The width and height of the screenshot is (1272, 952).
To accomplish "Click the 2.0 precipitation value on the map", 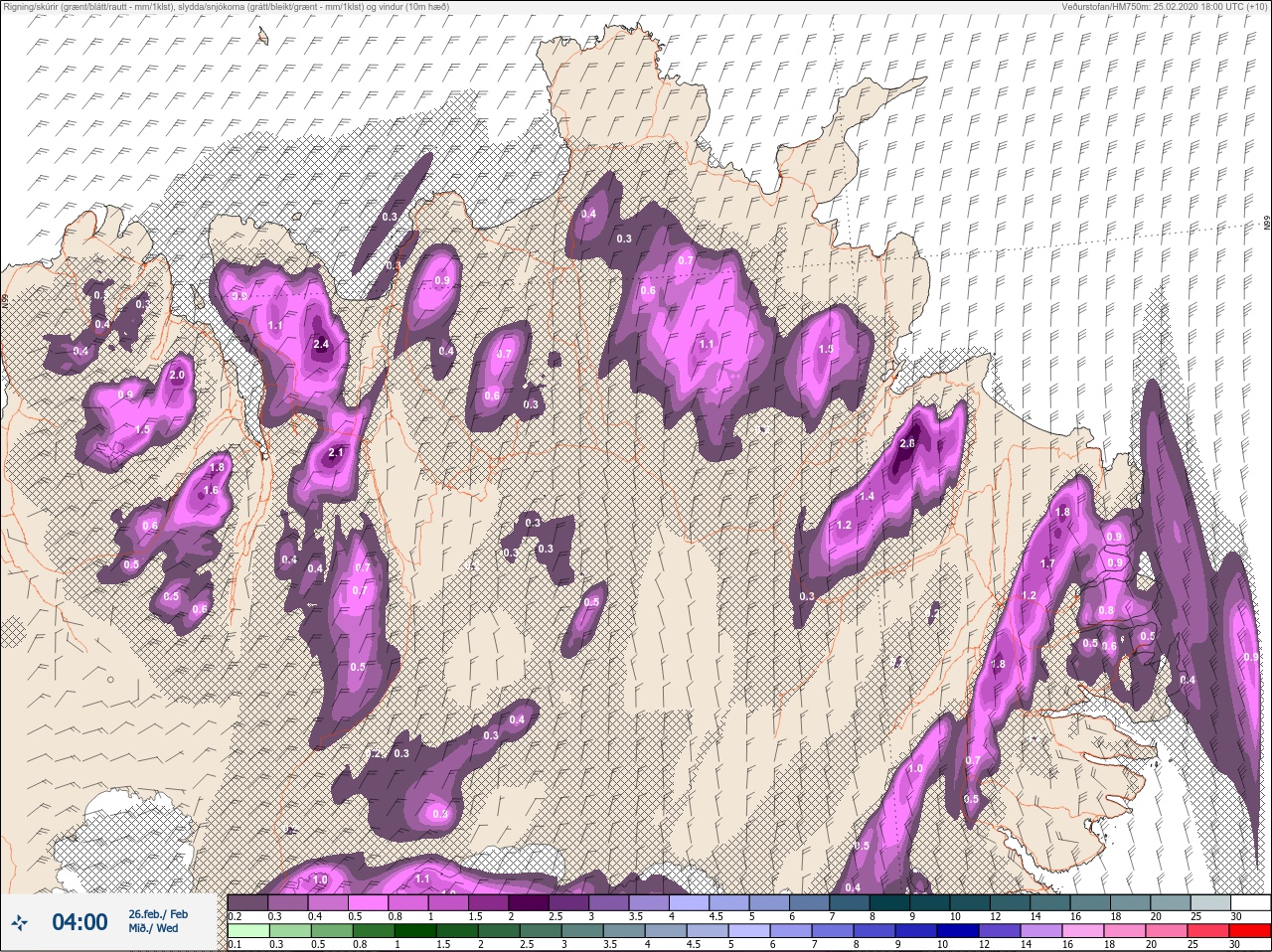I will click(x=177, y=376).
